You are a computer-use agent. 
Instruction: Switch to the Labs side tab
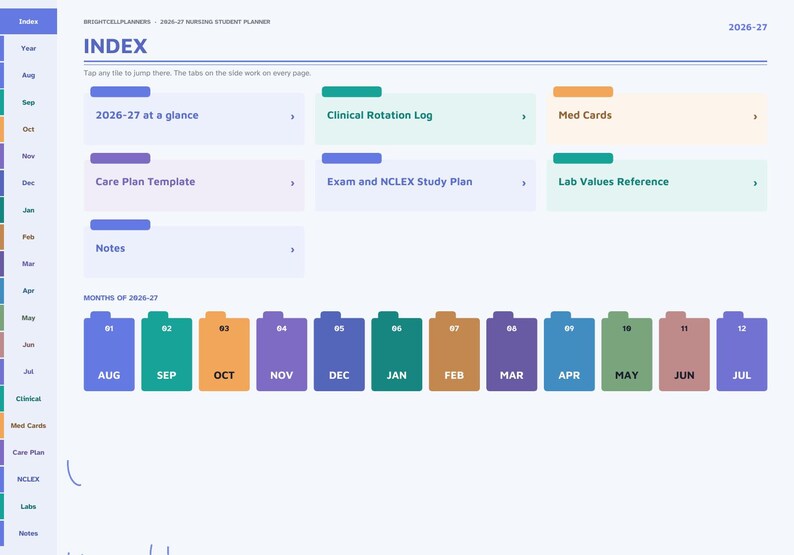point(28,506)
